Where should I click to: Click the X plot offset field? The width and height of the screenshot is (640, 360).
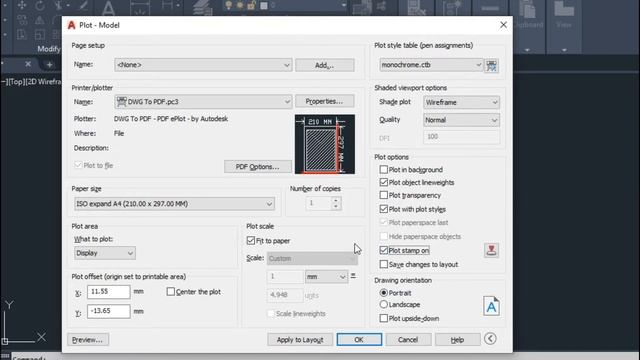tap(109, 292)
